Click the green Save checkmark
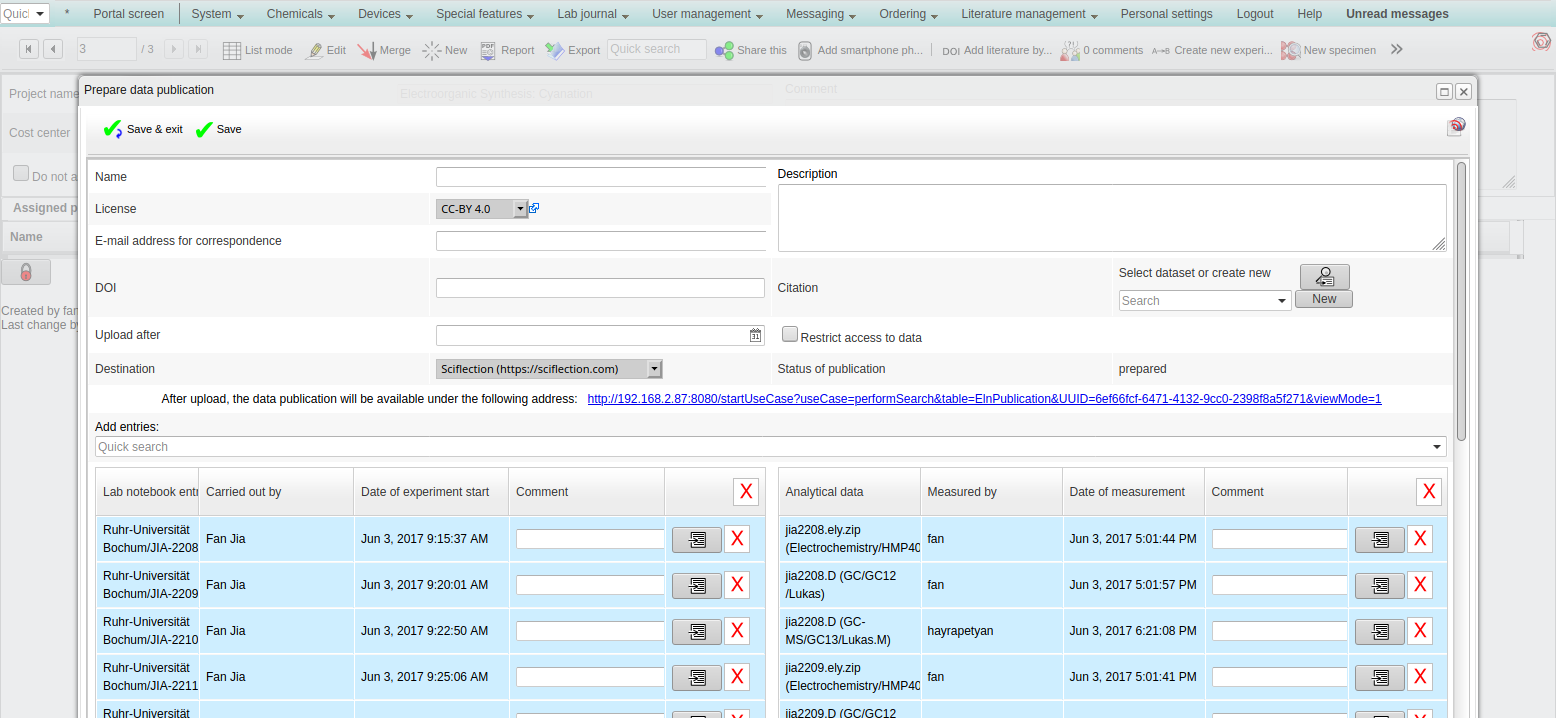1556x718 pixels. tap(205, 130)
